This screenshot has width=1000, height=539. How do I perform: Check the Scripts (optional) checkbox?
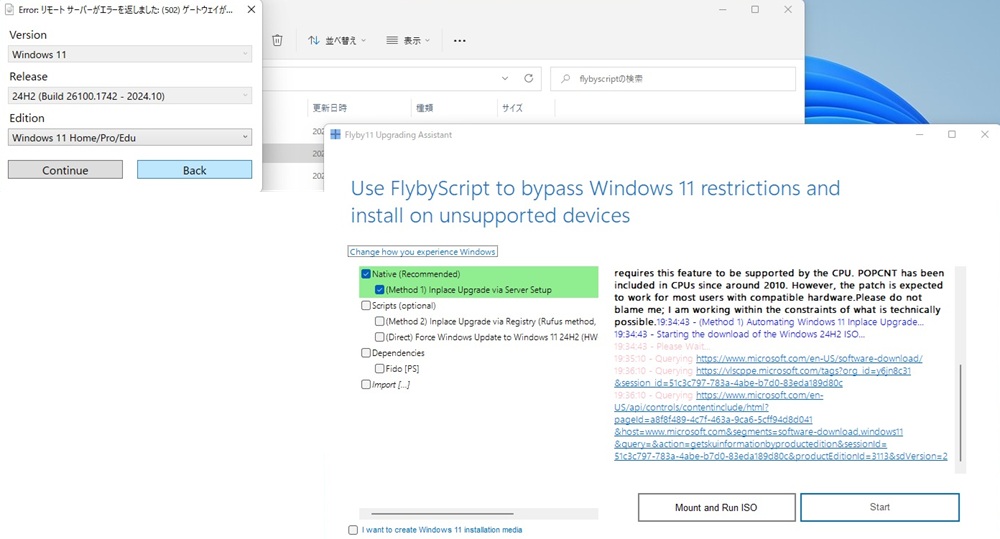tap(366, 306)
